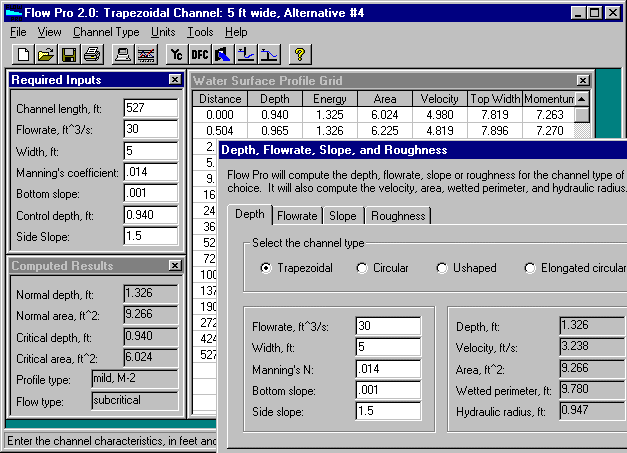Open a file with folder icon

click(46, 54)
